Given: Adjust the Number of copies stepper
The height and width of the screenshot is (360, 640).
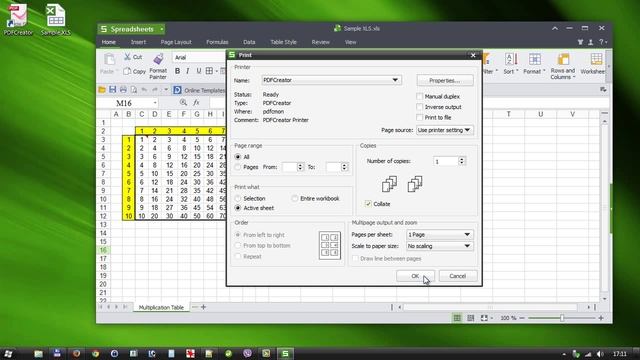Looking at the screenshot, I should click(x=462, y=161).
